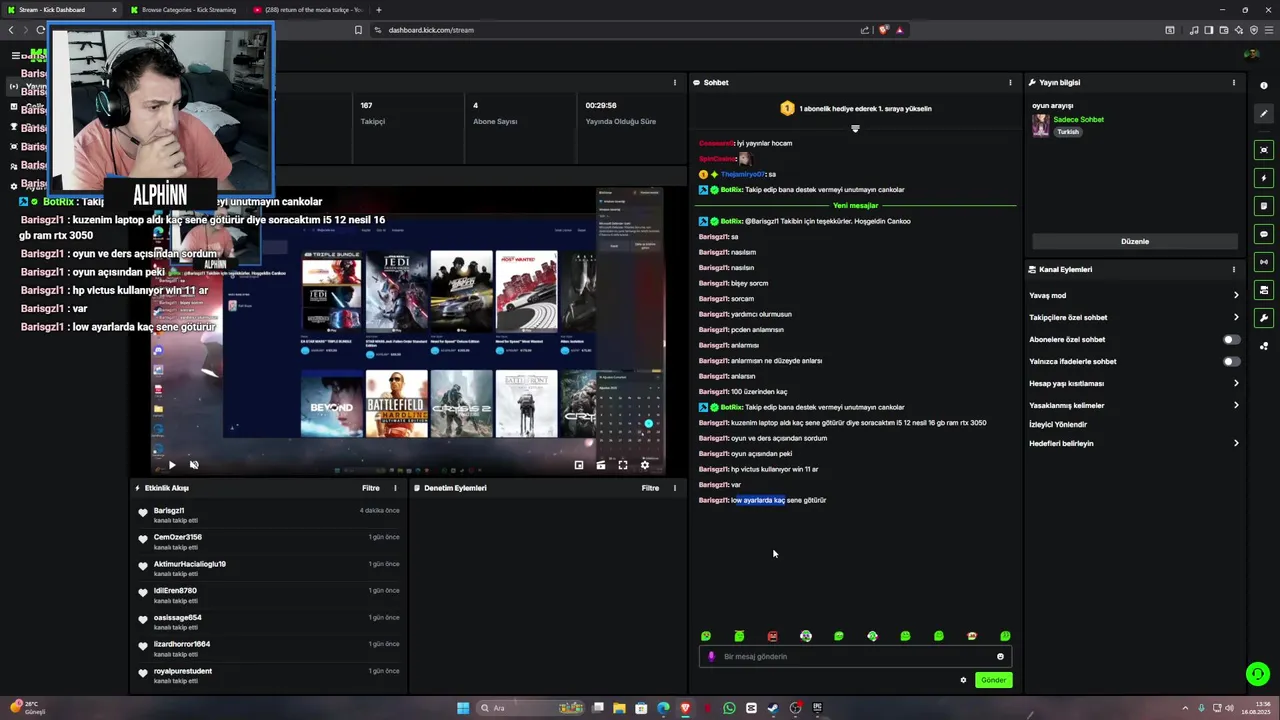
Task: Click the Düzenle button
Action: pyautogui.click(x=1135, y=241)
